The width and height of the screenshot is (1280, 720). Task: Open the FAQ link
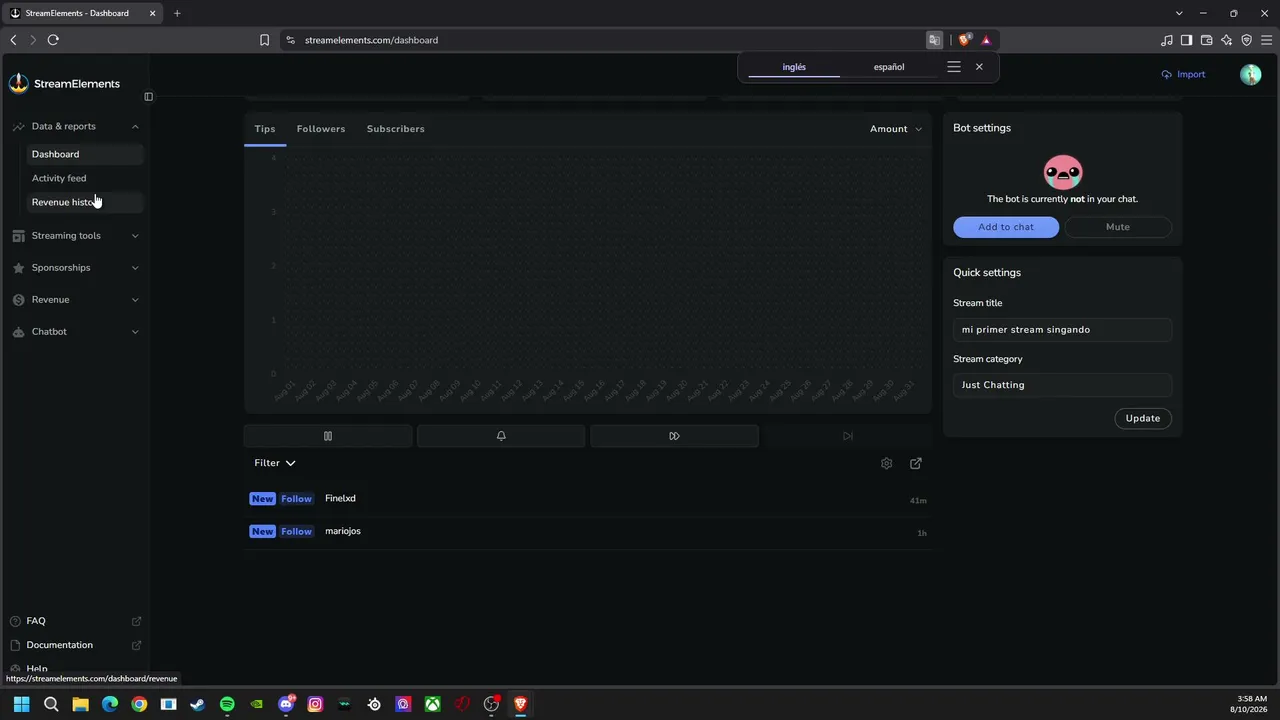tap(76, 621)
